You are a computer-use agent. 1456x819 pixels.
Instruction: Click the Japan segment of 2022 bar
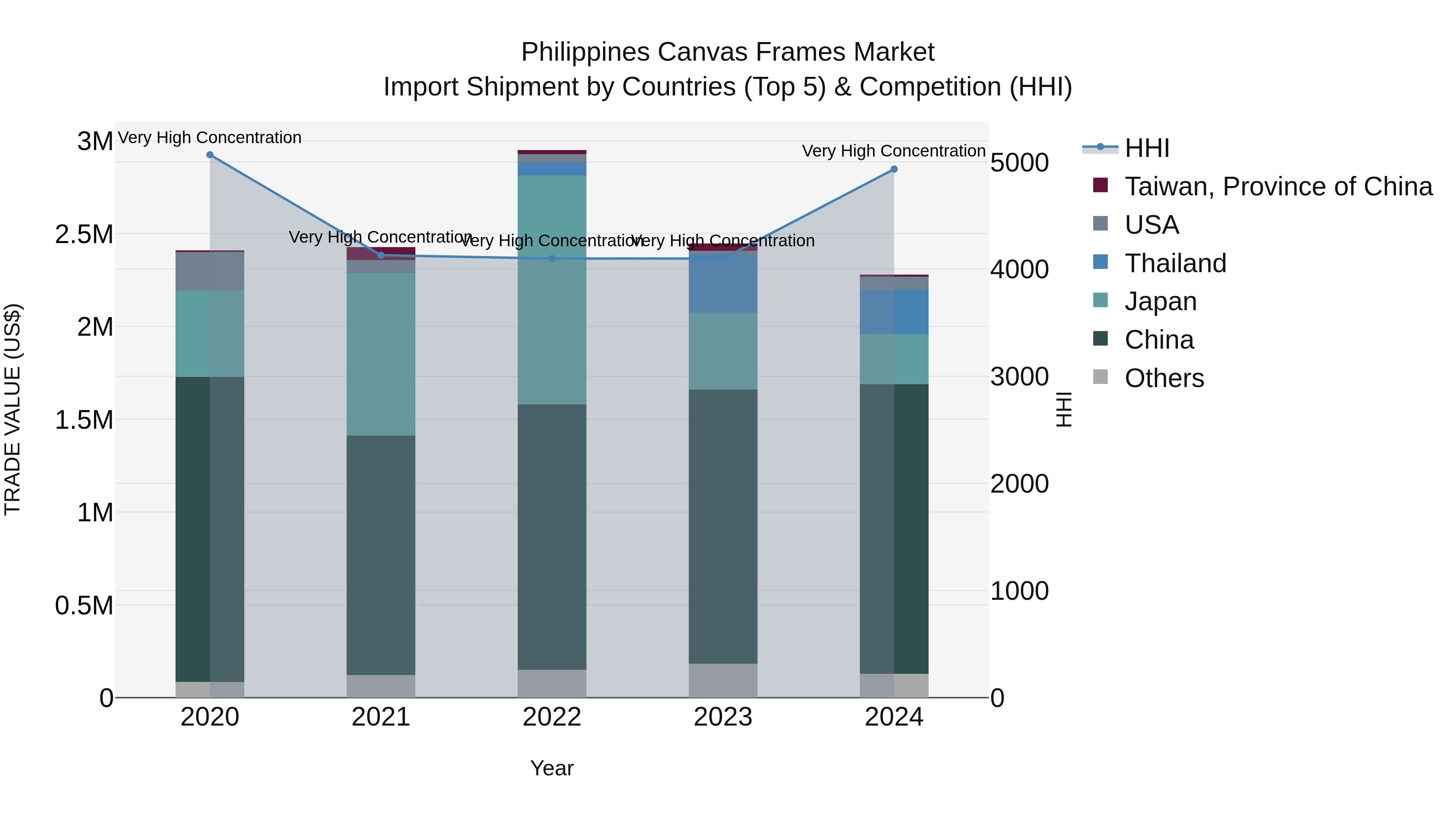[x=552, y=290]
